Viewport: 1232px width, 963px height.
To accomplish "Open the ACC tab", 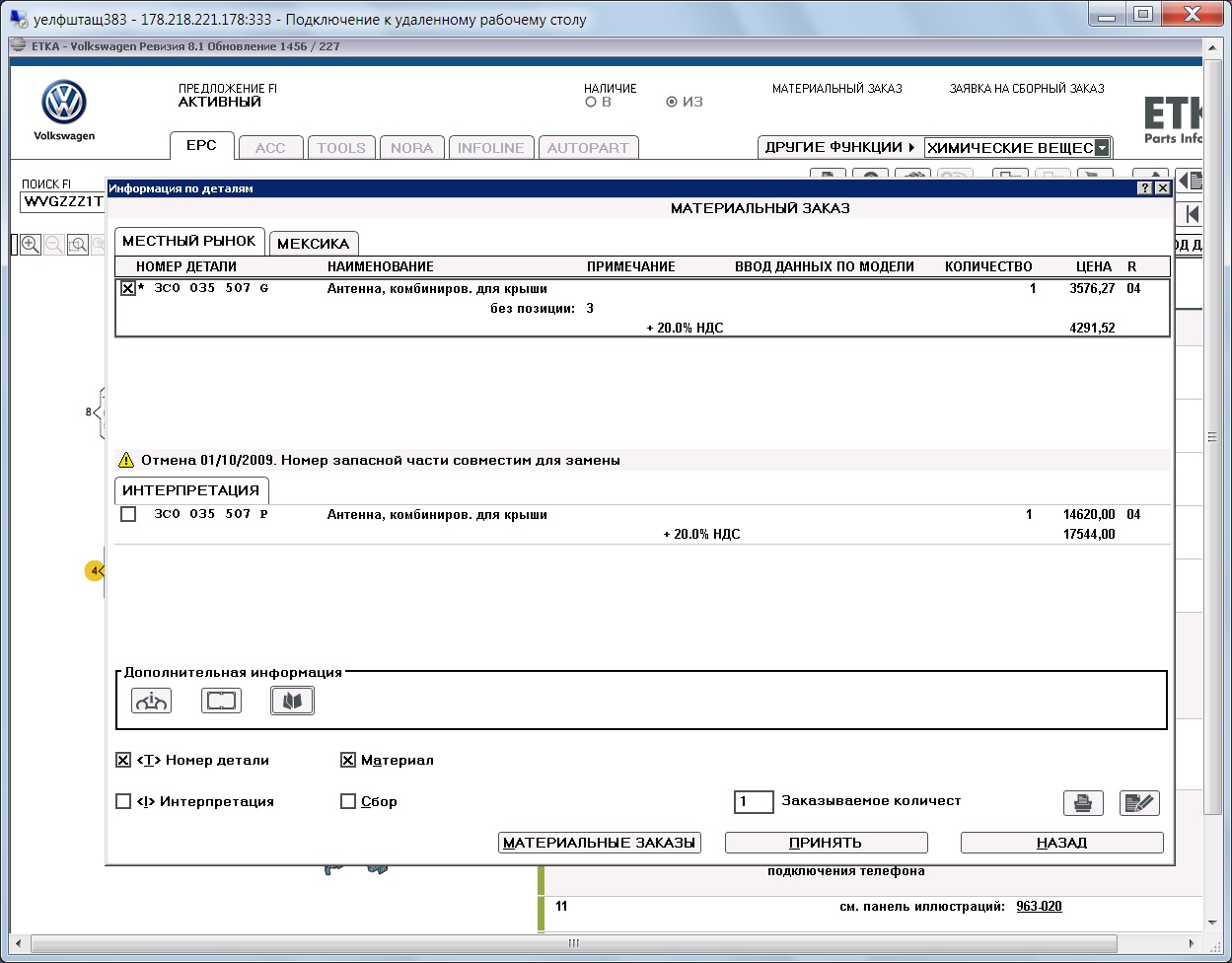I will (270, 148).
